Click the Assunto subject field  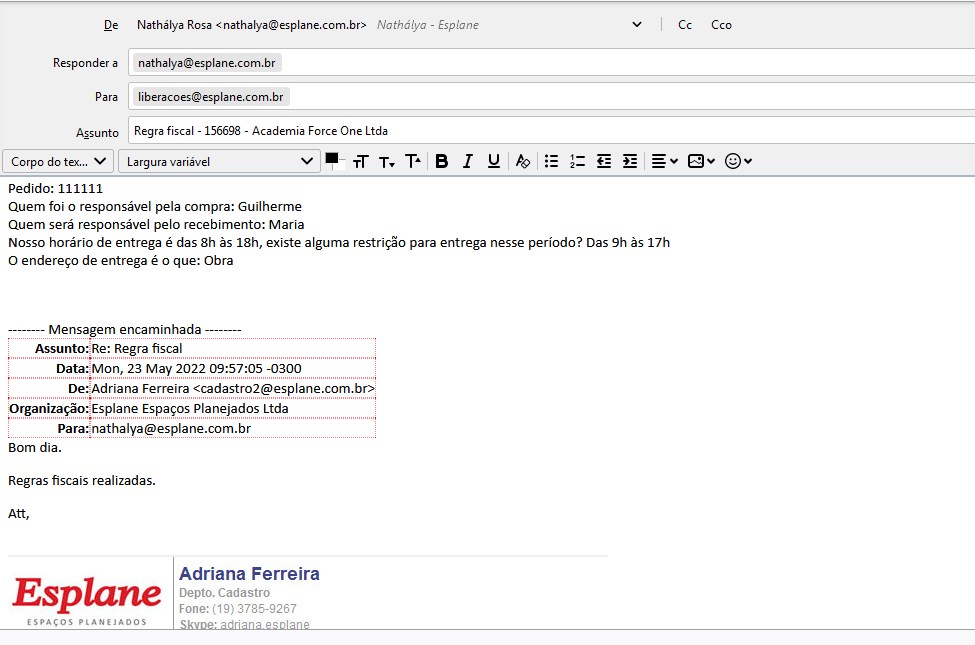coord(550,131)
